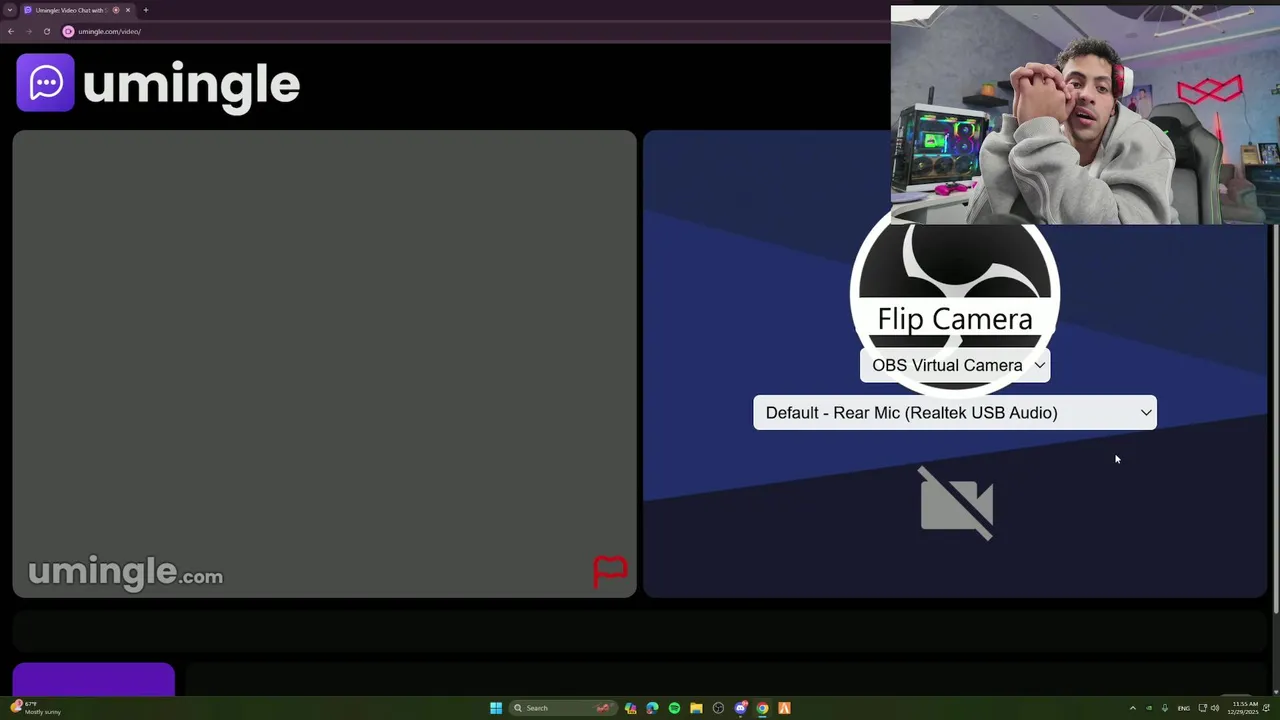Click the umingle chat bubble logo icon
The width and height of the screenshot is (1280, 720).
tap(45, 82)
